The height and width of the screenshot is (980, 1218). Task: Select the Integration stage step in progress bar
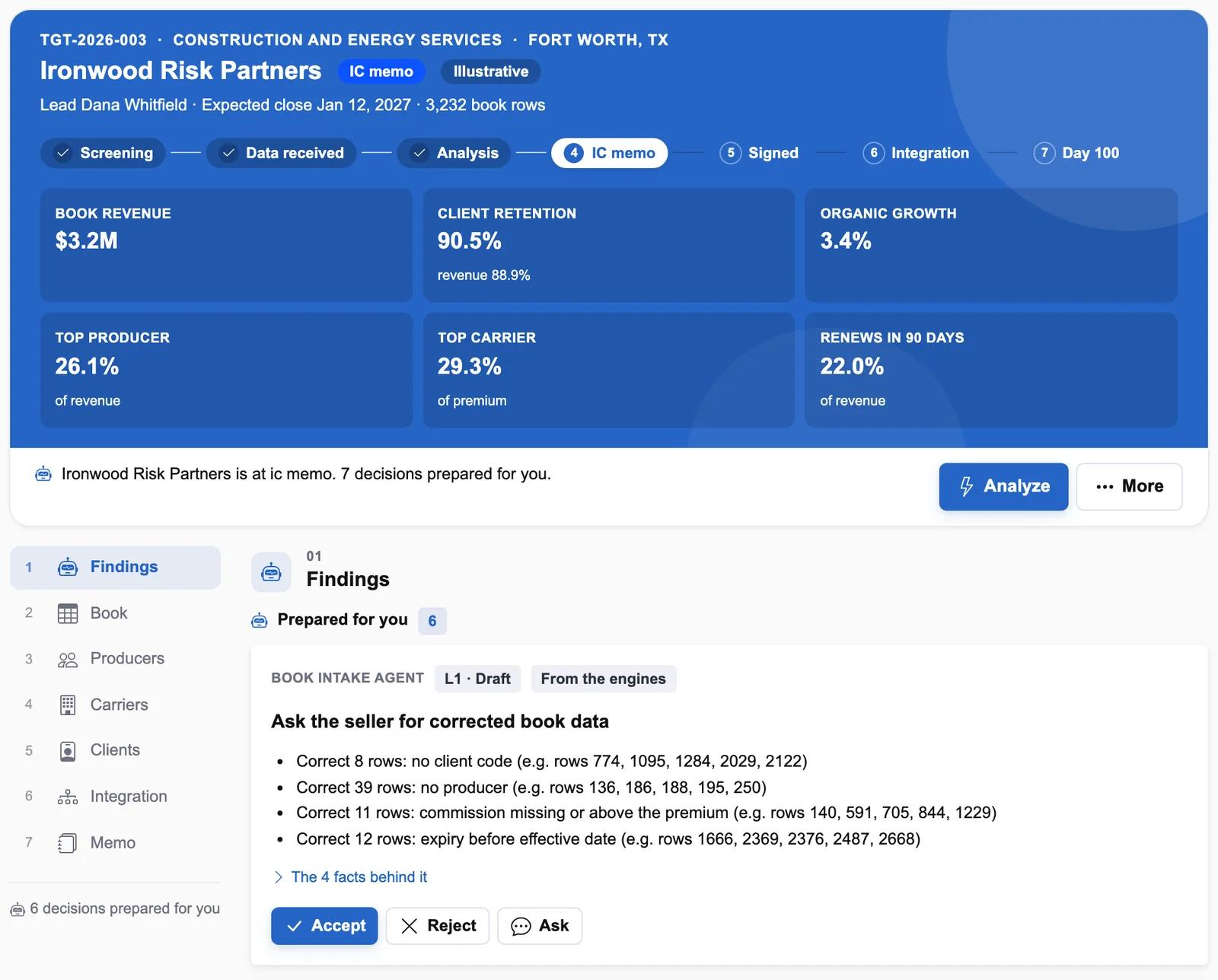916,153
